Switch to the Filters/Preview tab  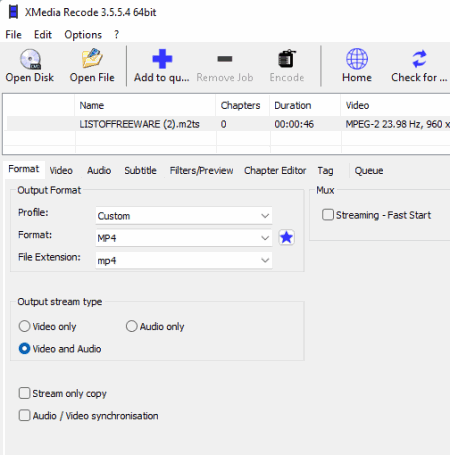coord(201,171)
